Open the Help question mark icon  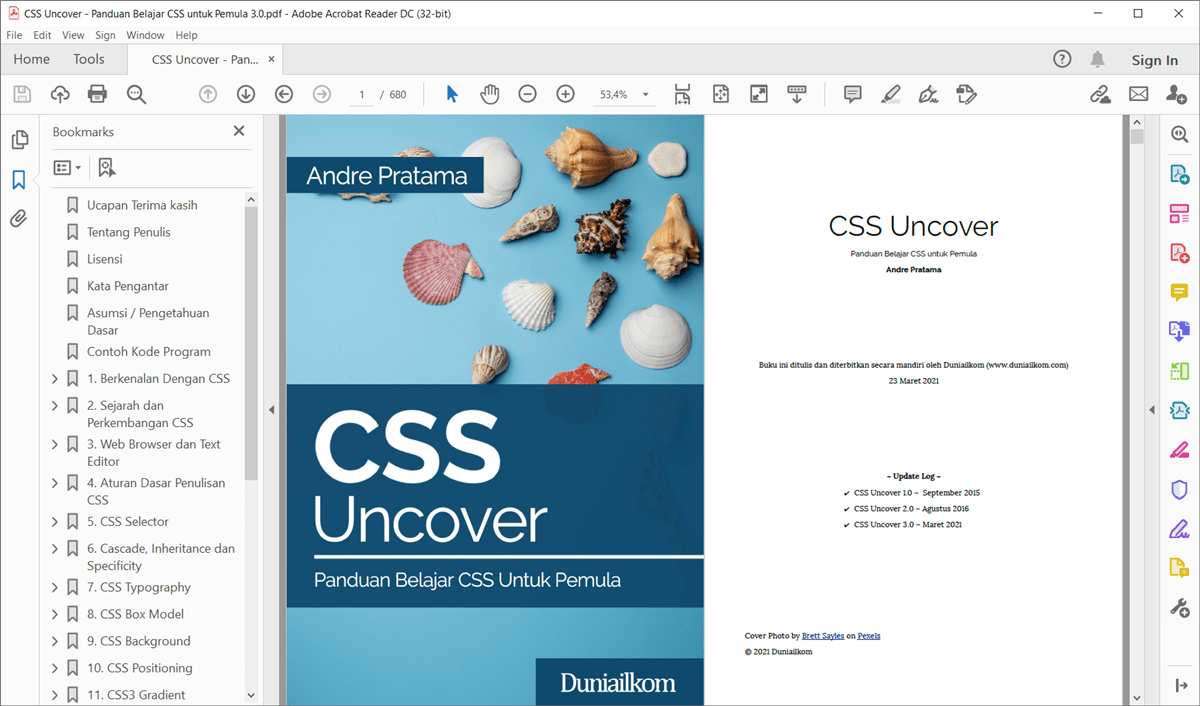(x=1062, y=59)
